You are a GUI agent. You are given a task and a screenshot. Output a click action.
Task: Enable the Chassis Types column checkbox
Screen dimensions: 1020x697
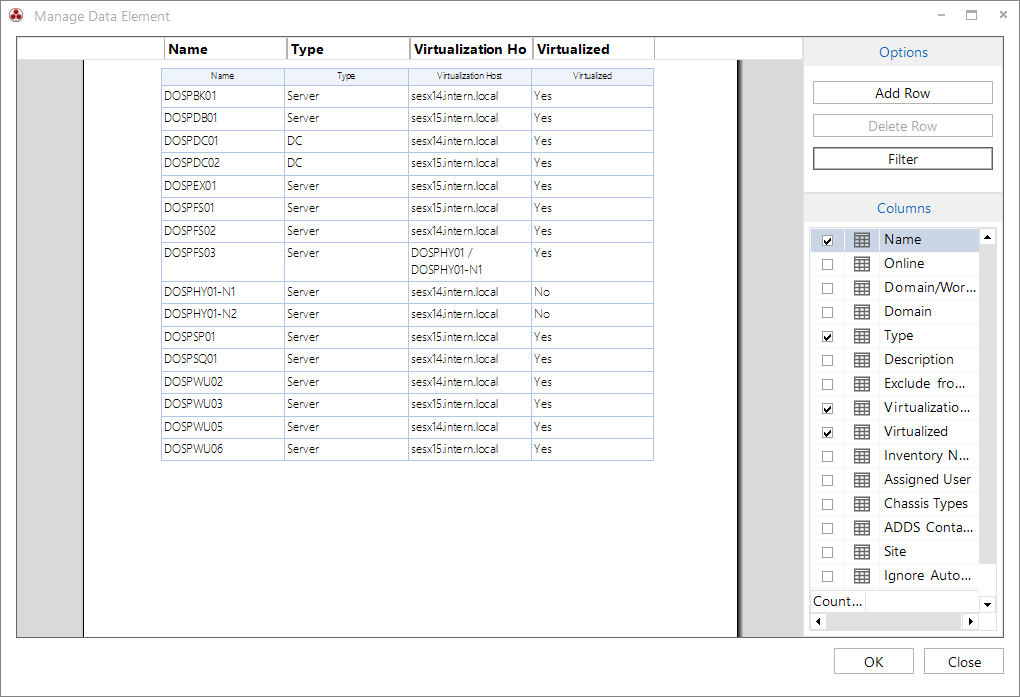click(827, 504)
